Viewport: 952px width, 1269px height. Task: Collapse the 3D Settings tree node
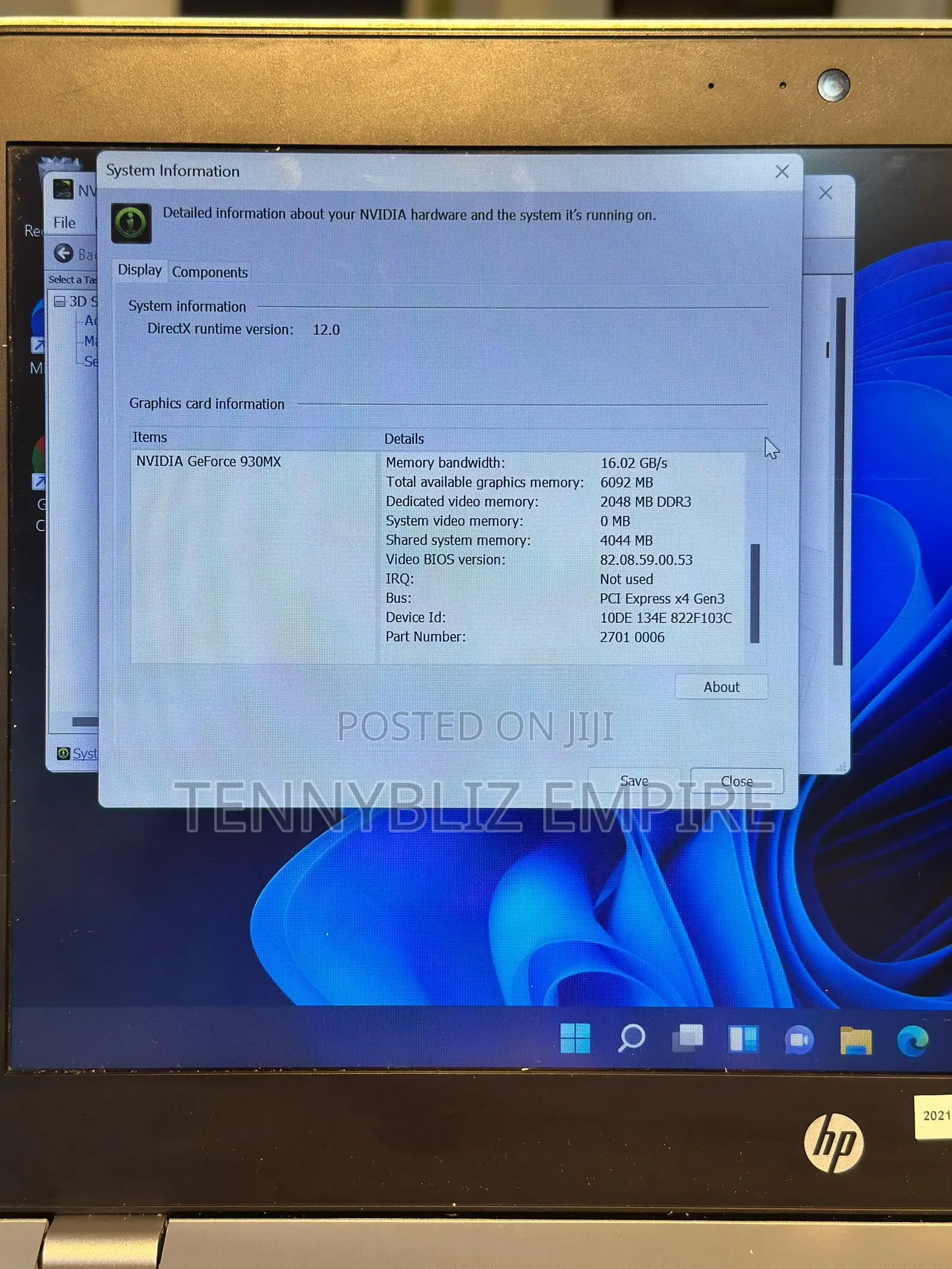click(59, 301)
